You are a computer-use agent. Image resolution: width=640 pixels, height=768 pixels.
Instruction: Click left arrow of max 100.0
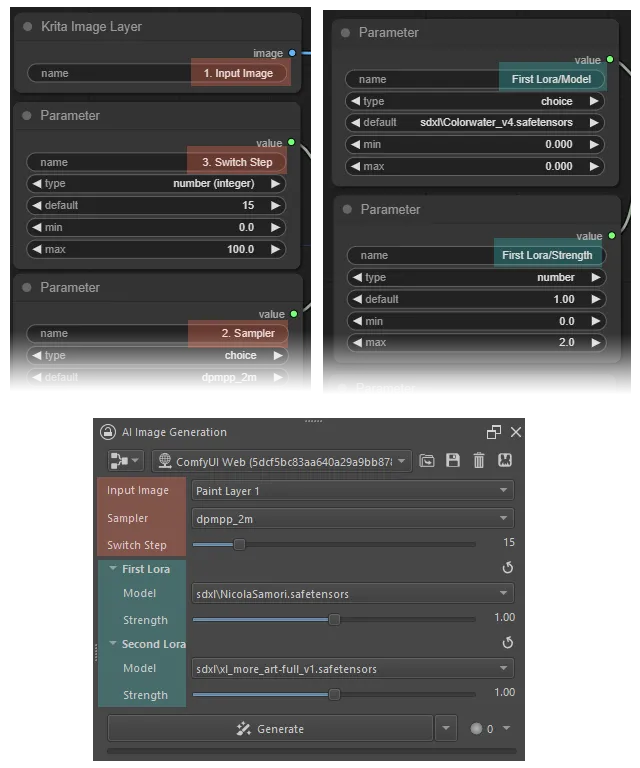point(37,249)
